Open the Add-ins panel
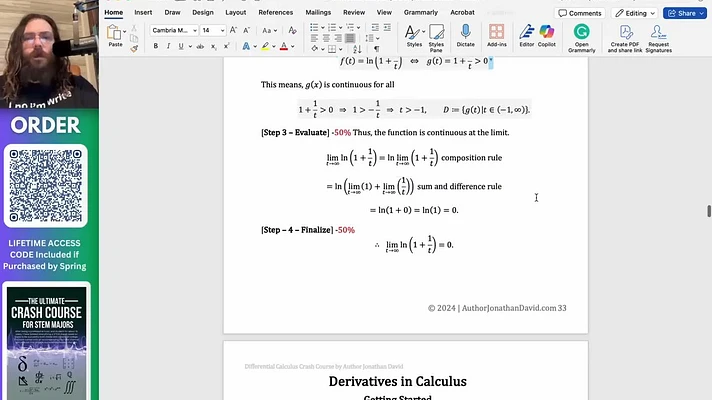This screenshot has width=712, height=400. pyautogui.click(x=496, y=36)
